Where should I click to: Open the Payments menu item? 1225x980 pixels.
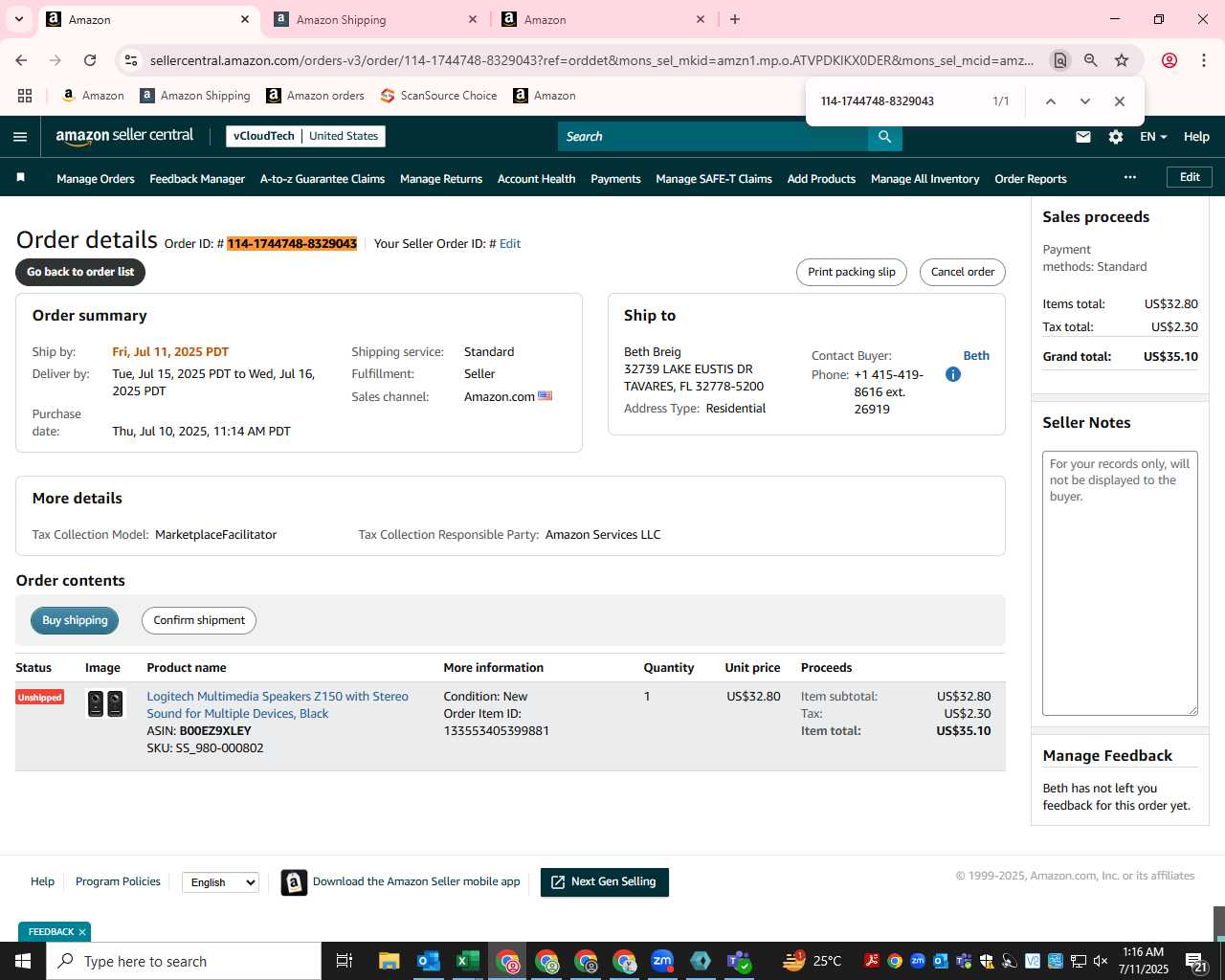tap(615, 179)
